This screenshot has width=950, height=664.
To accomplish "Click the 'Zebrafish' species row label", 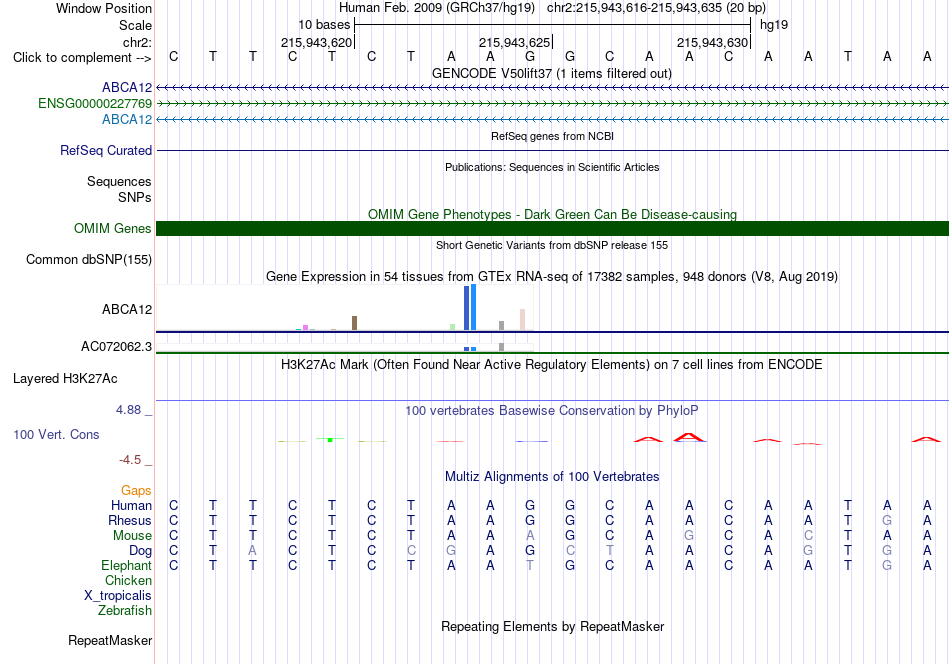I will click(125, 611).
